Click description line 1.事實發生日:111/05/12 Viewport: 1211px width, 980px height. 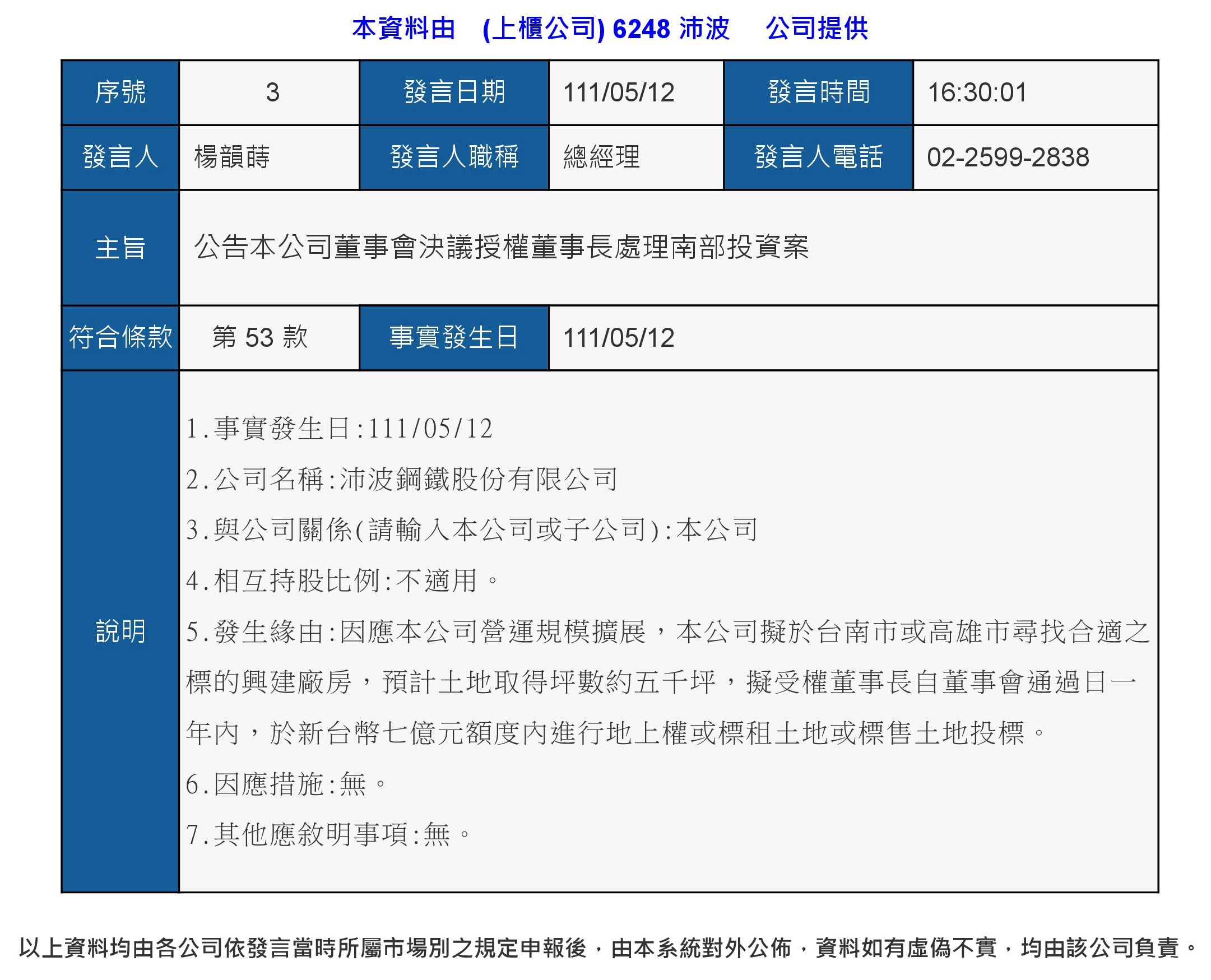(339, 429)
